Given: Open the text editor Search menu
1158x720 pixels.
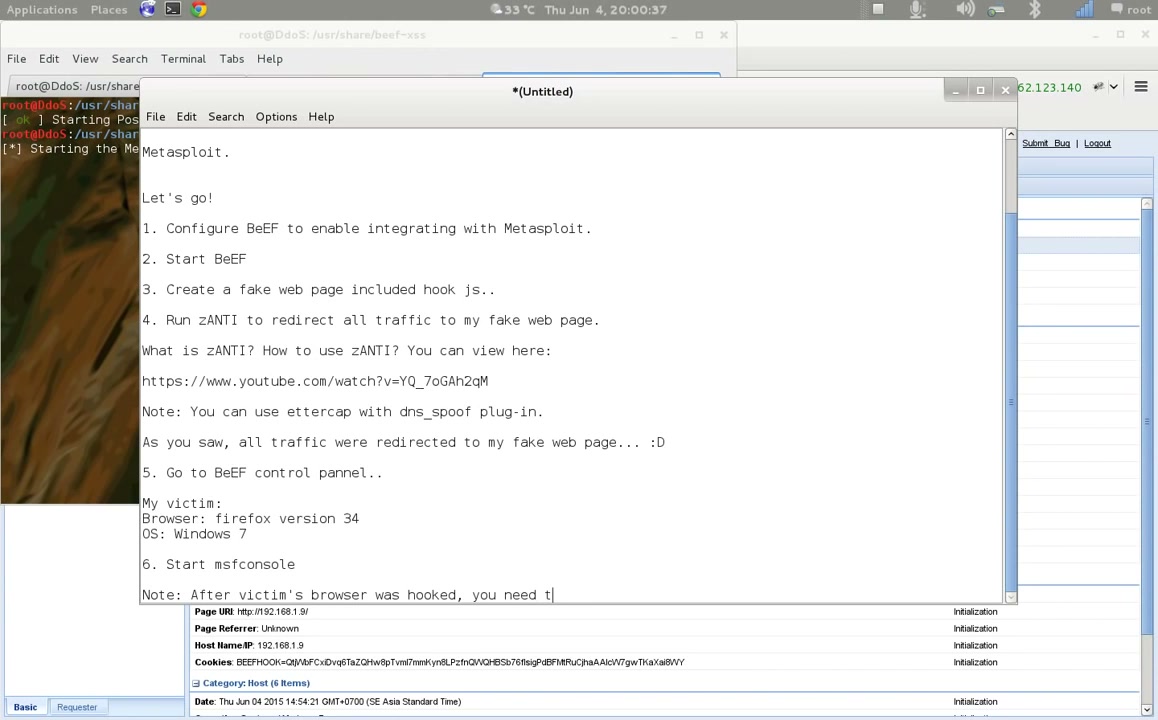Looking at the screenshot, I should pos(226,117).
